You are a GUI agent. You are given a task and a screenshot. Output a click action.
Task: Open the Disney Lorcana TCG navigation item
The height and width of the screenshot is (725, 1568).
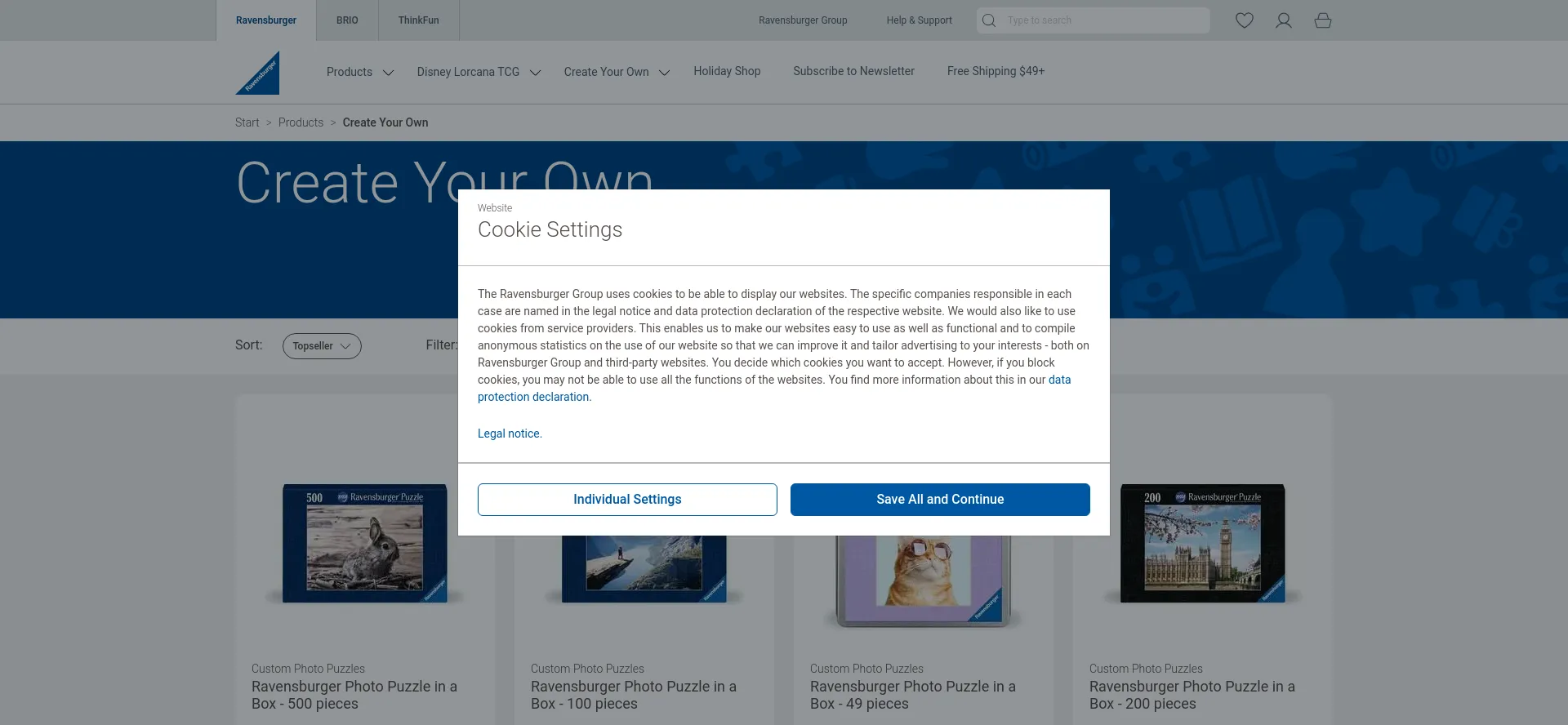tap(468, 72)
